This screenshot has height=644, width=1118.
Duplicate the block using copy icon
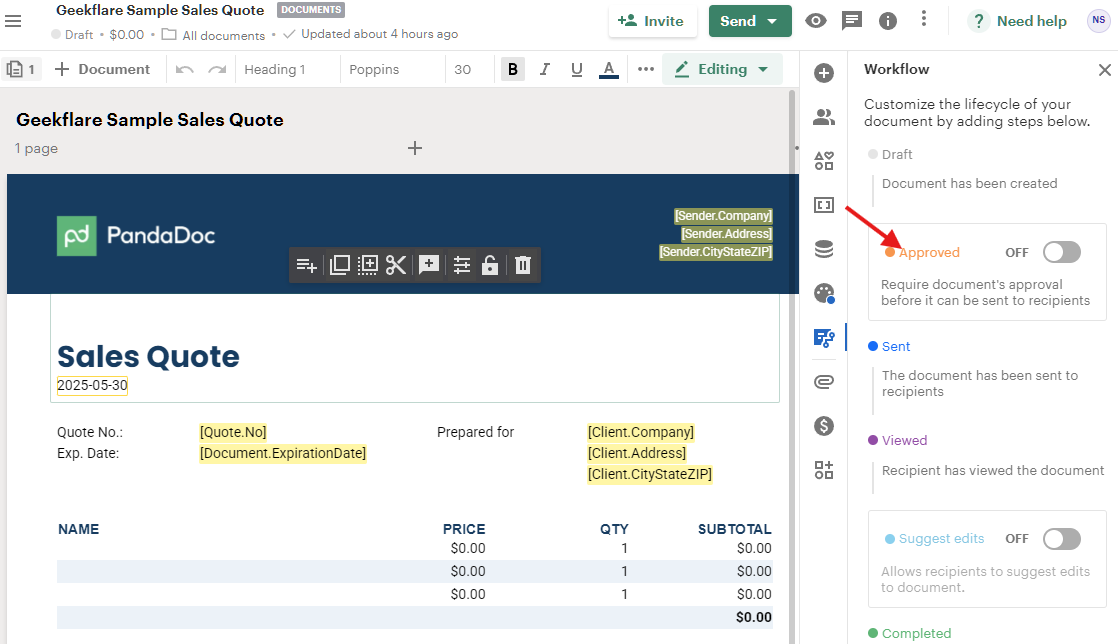[x=339, y=265]
